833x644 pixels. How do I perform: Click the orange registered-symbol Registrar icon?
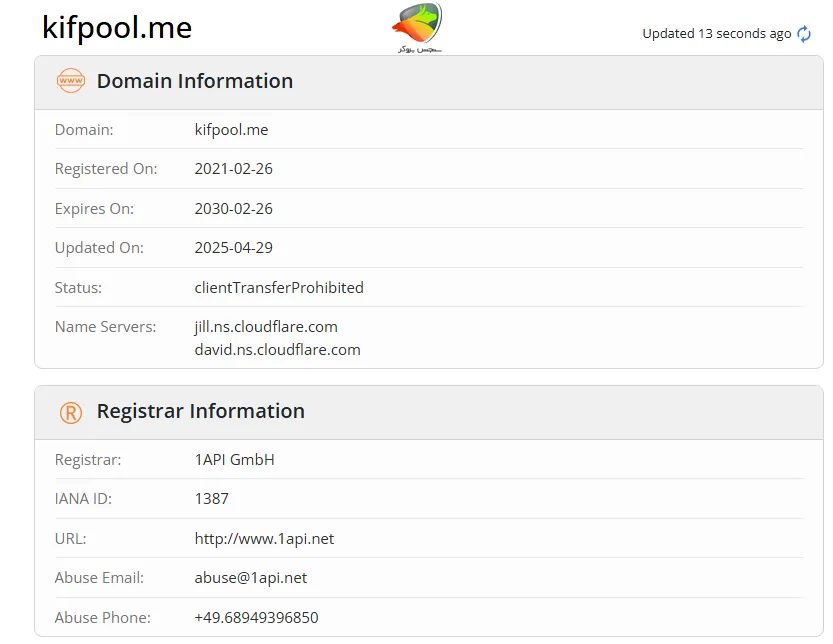(x=71, y=412)
